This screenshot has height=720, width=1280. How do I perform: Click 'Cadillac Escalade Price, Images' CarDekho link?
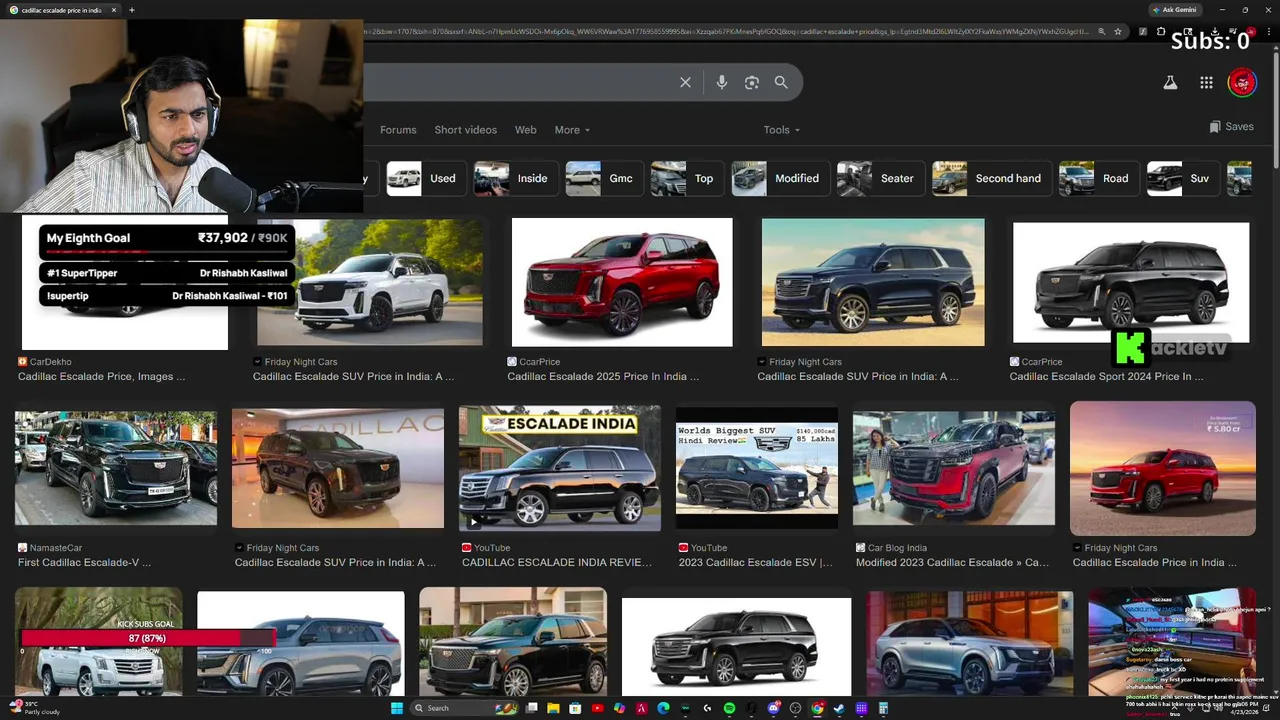101,377
